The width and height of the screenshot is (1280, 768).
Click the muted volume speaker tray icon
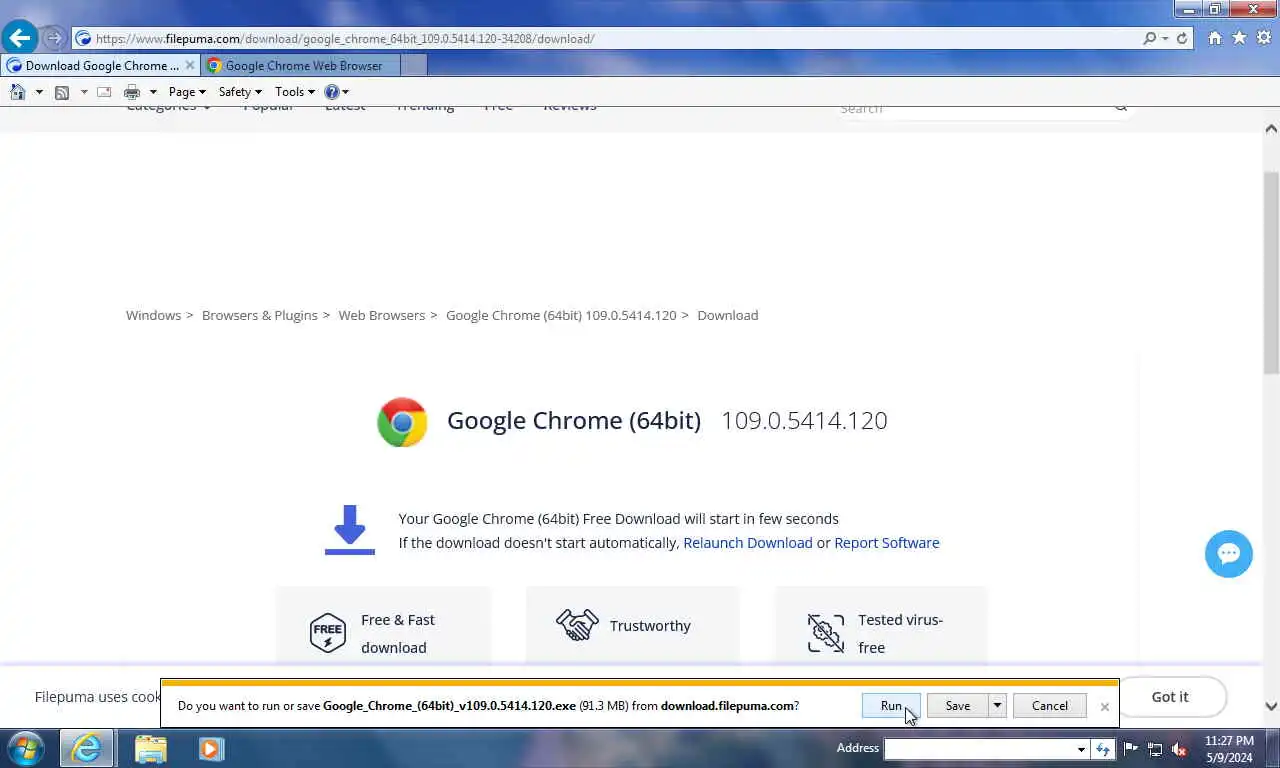point(1179,749)
